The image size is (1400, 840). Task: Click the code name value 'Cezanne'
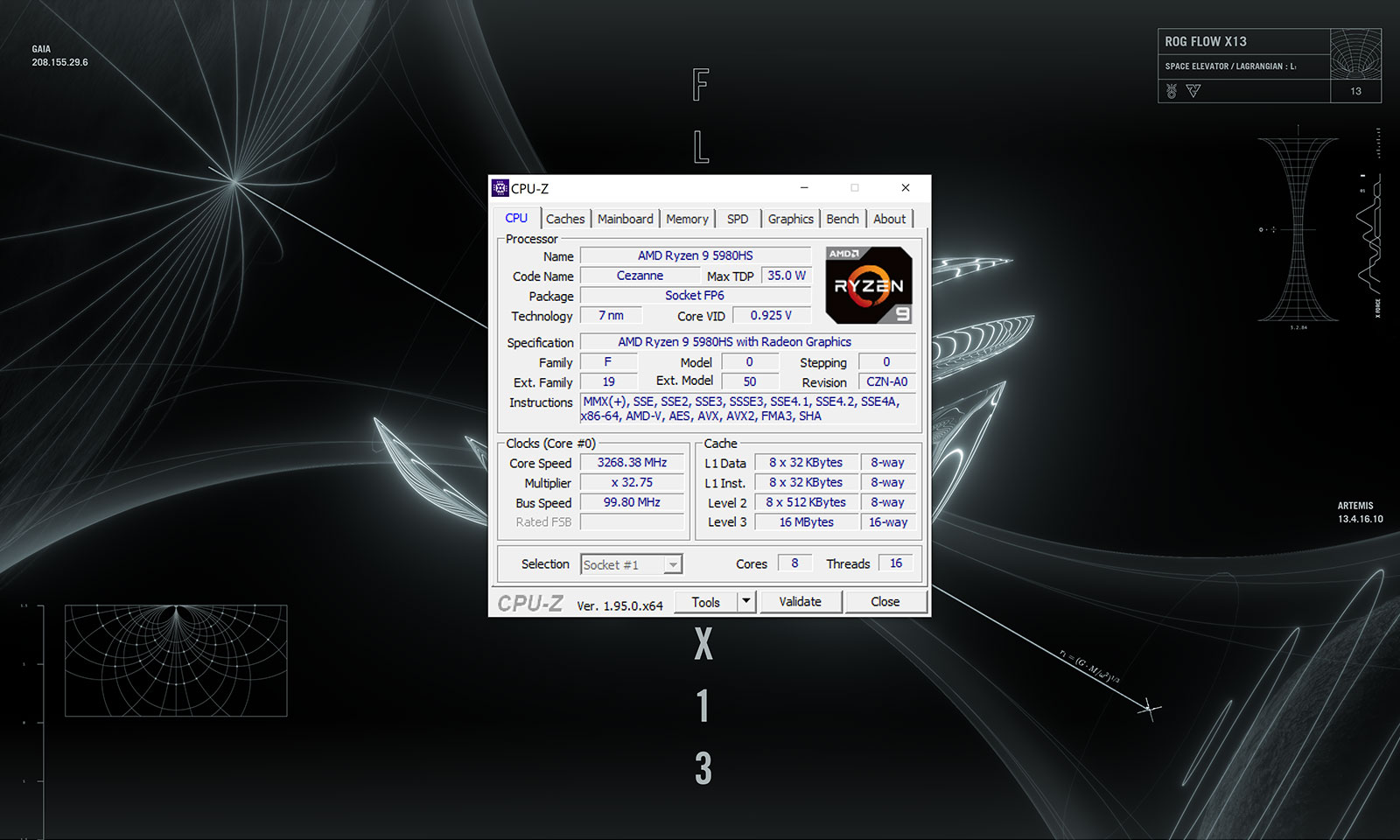640,276
